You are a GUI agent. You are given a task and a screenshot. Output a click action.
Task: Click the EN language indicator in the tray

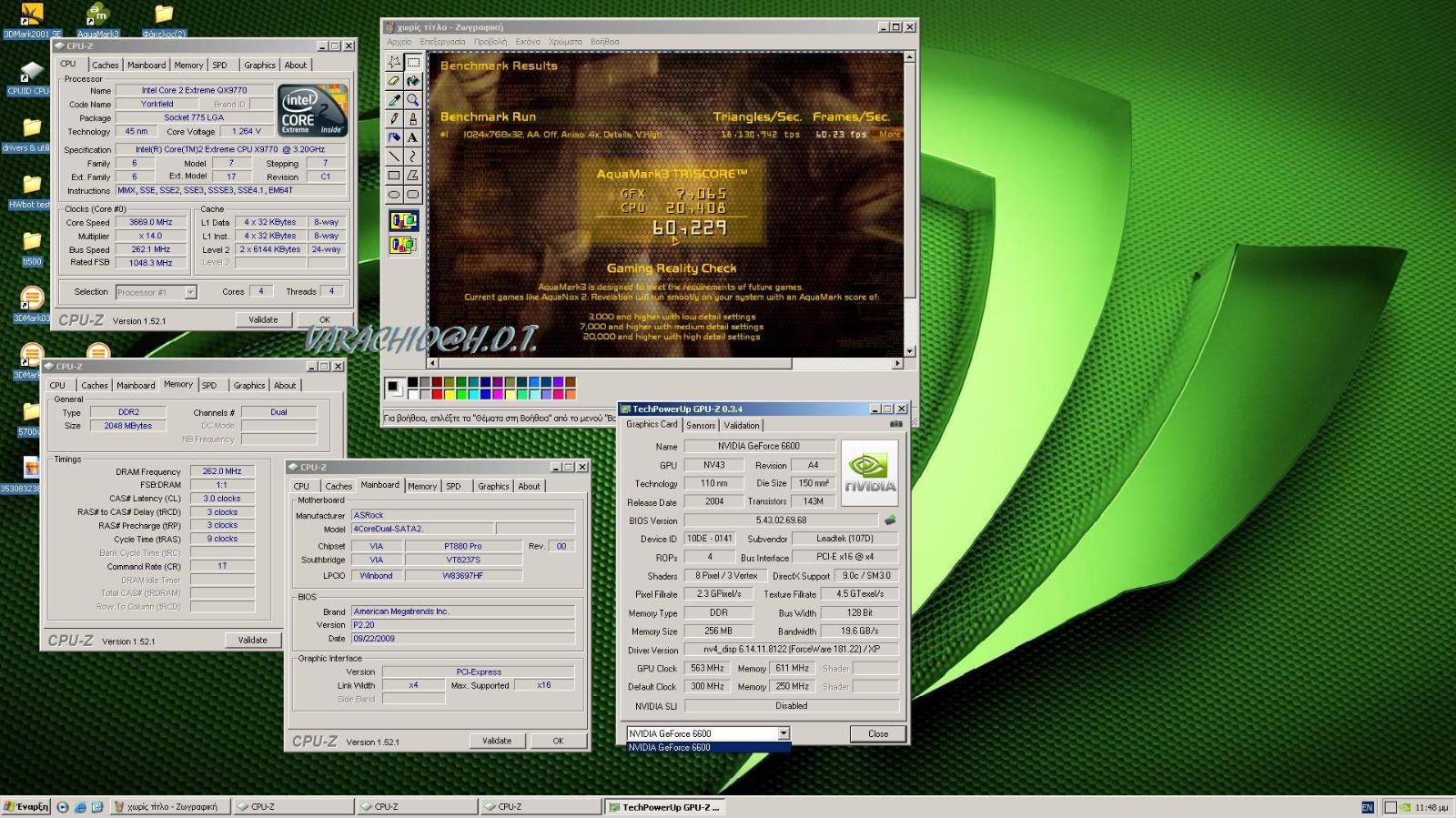pos(1367,808)
